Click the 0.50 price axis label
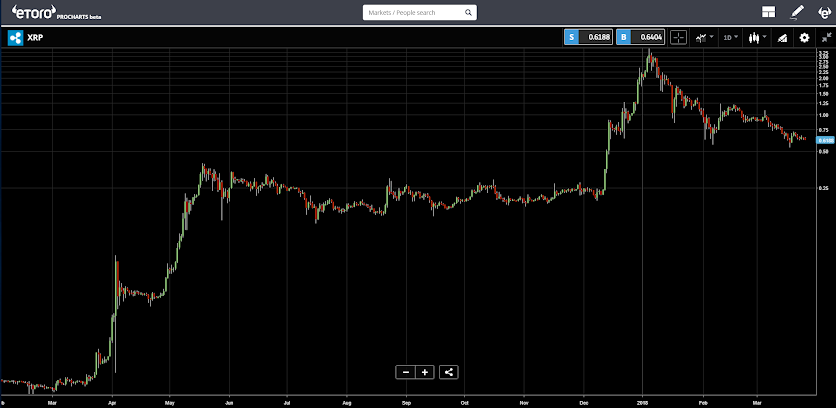The width and height of the screenshot is (836, 408). (x=824, y=152)
